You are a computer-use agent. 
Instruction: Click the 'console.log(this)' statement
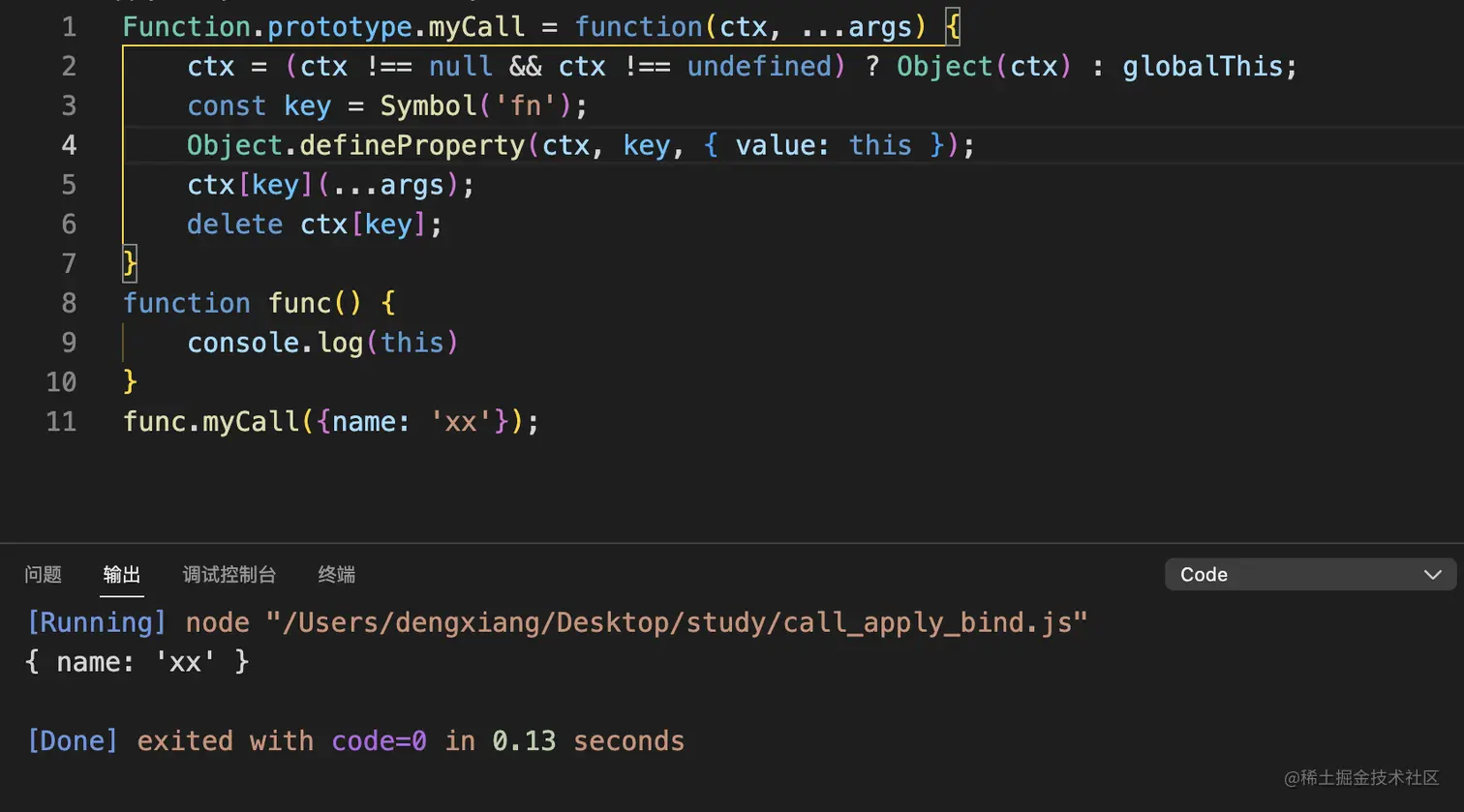point(322,343)
